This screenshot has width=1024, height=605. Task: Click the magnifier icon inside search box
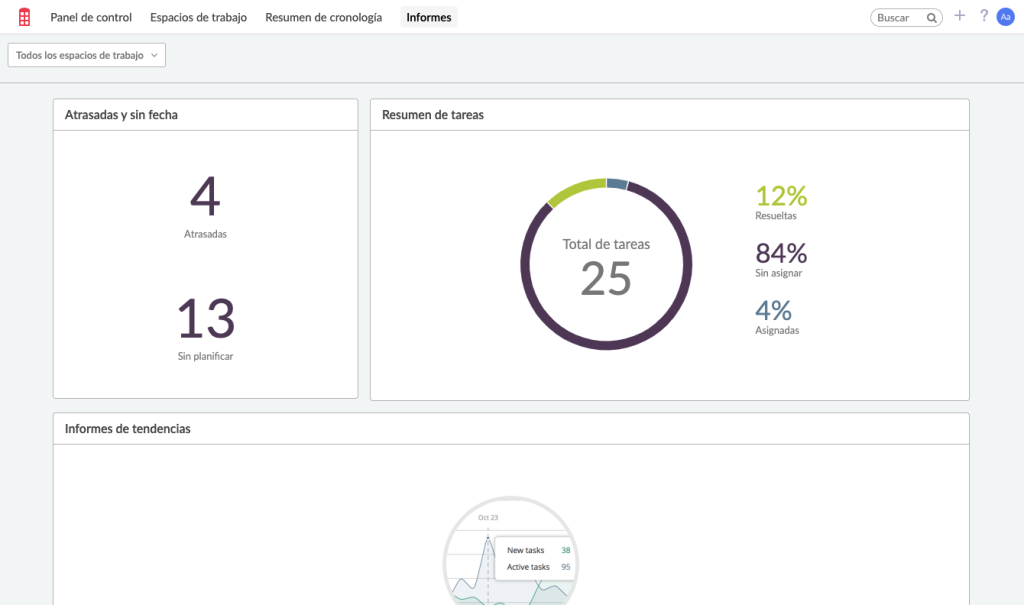click(930, 16)
